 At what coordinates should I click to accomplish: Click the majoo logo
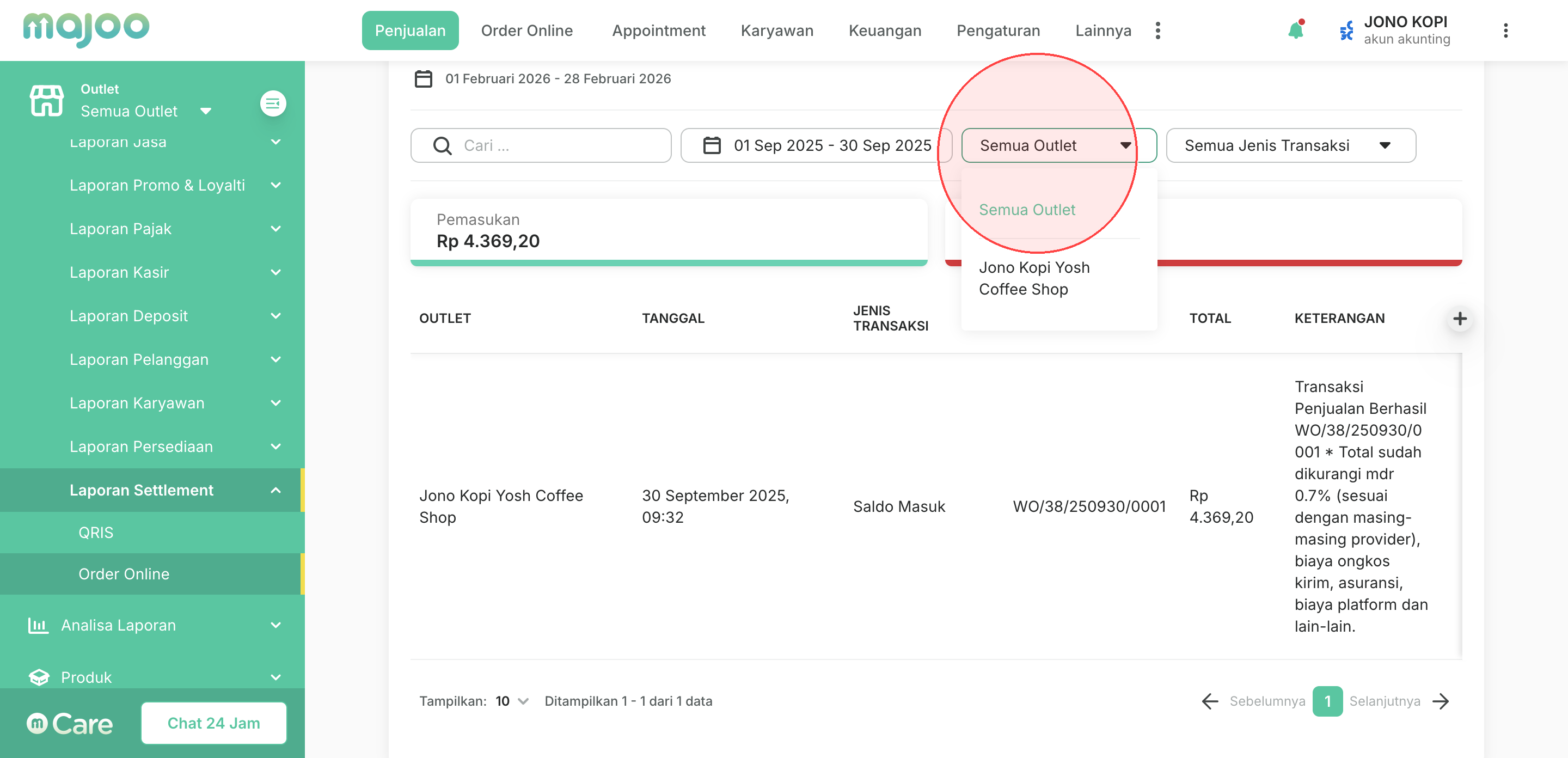point(86,29)
